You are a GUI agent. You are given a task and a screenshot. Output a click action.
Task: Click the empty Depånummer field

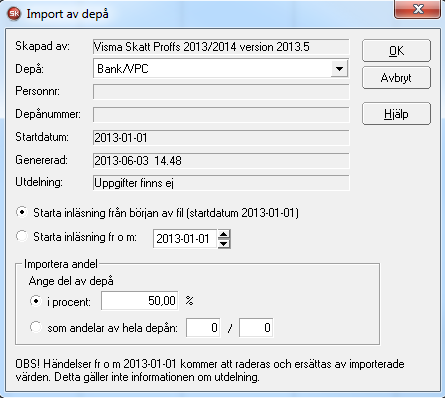(x=221, y=115)
